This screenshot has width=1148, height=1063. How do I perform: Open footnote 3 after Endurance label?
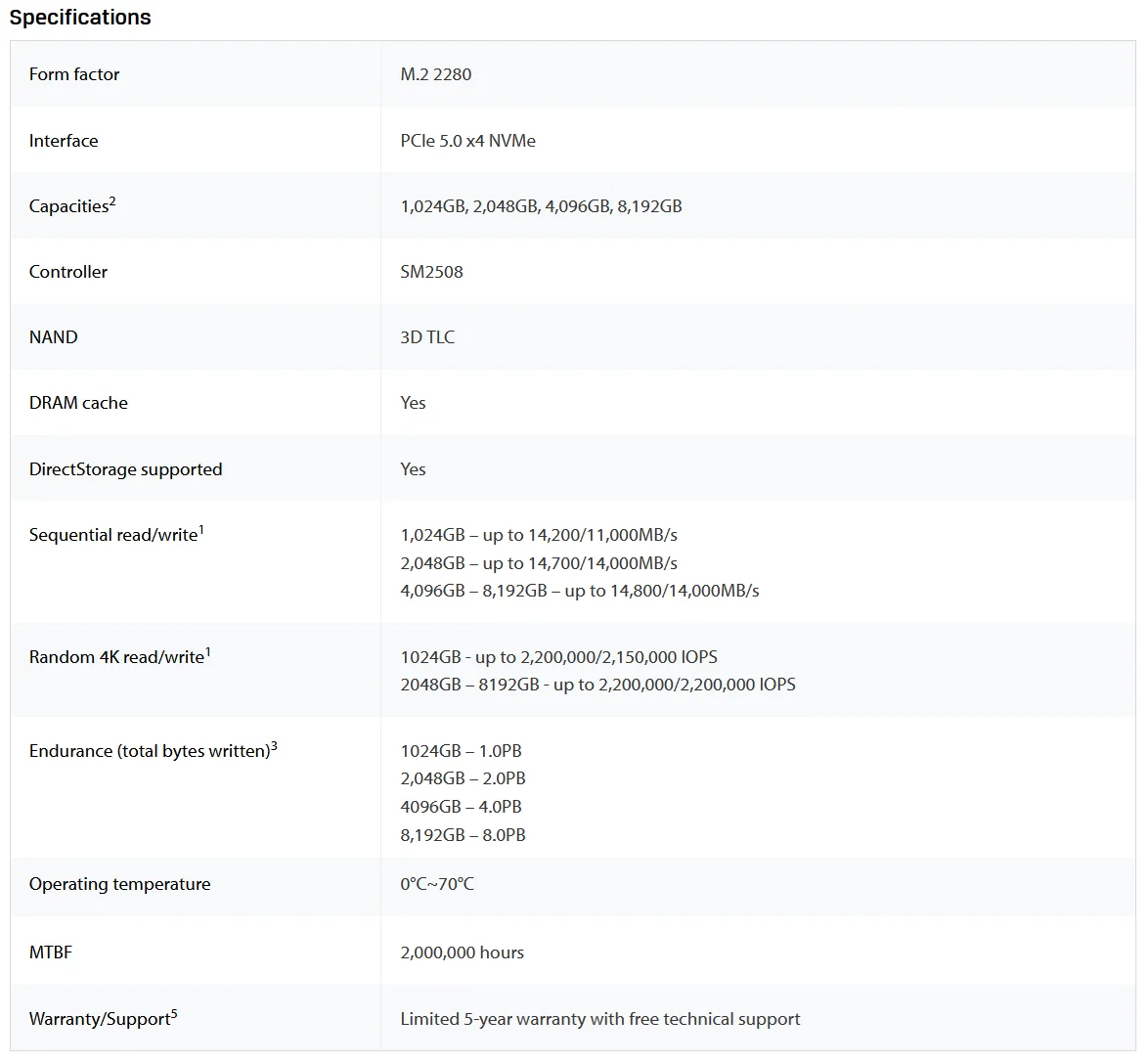274,746
